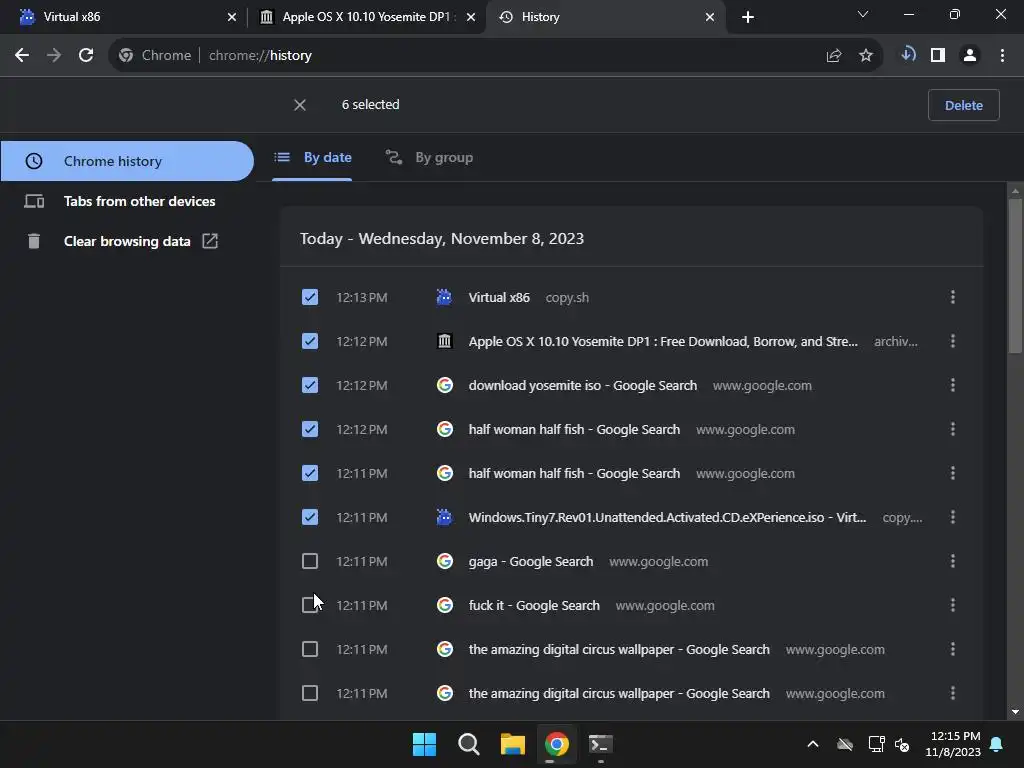Check the fuck it Google Search entry

click(x=310, y=605)
